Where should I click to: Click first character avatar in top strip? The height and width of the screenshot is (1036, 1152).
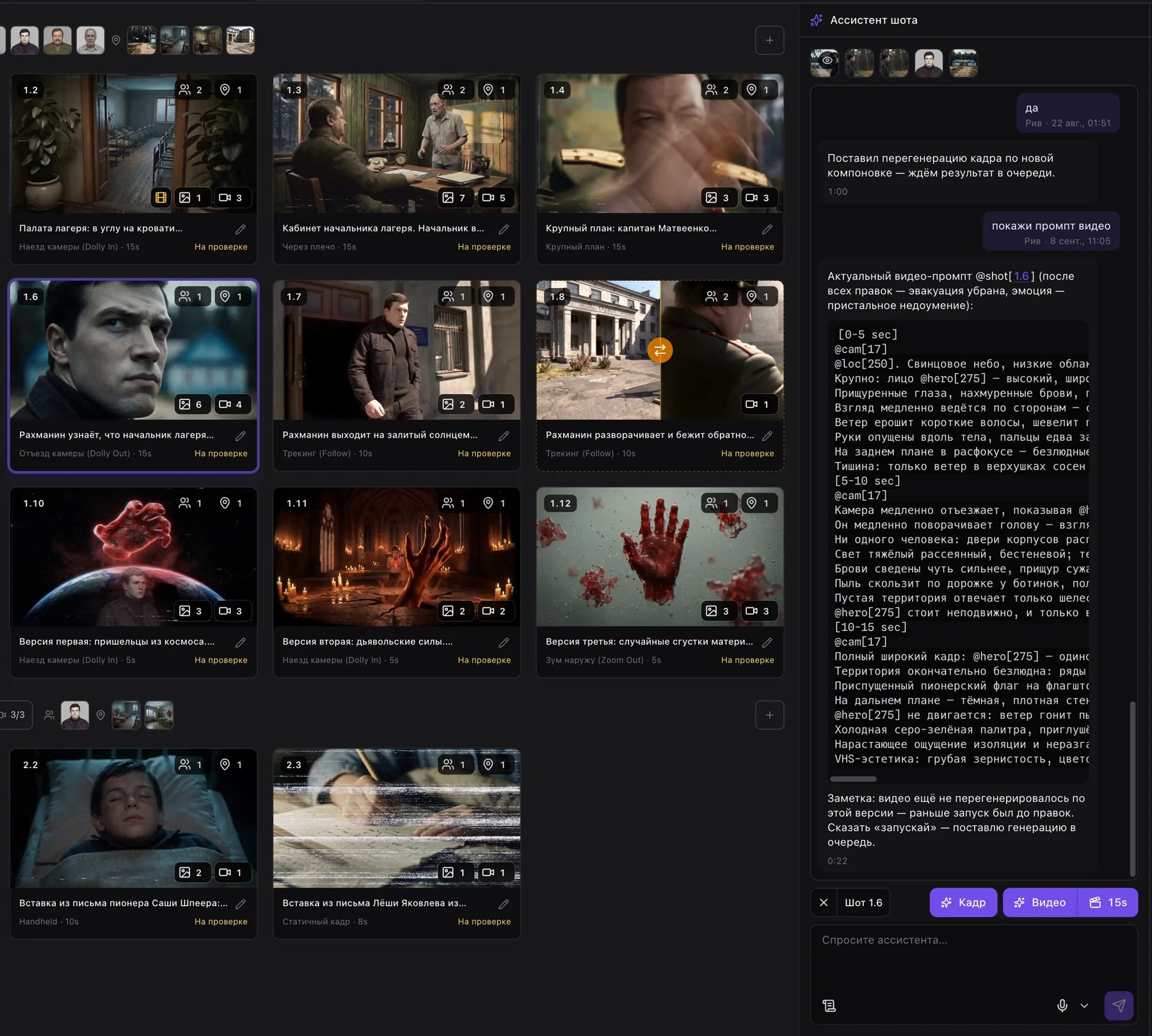point(24,40)
